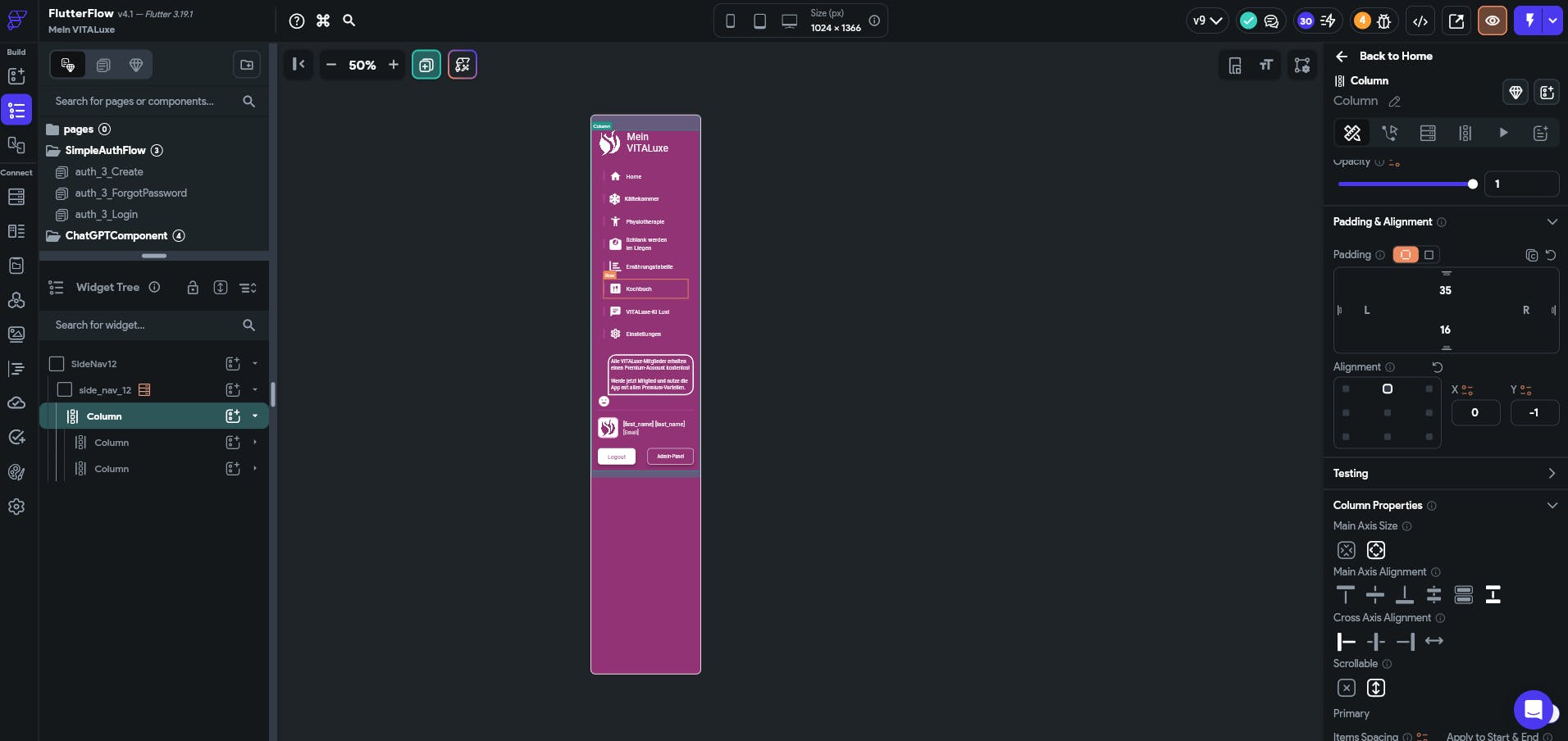Switch to the Properties design tab
Viewport: 1568px width, 741px height.
(1352, 133)
